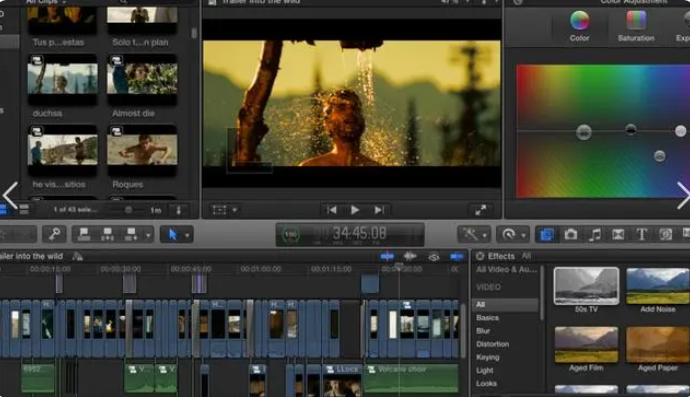Play the viewer video
The height and width of the screenshot is (397, 690).
tap(355, 210)
